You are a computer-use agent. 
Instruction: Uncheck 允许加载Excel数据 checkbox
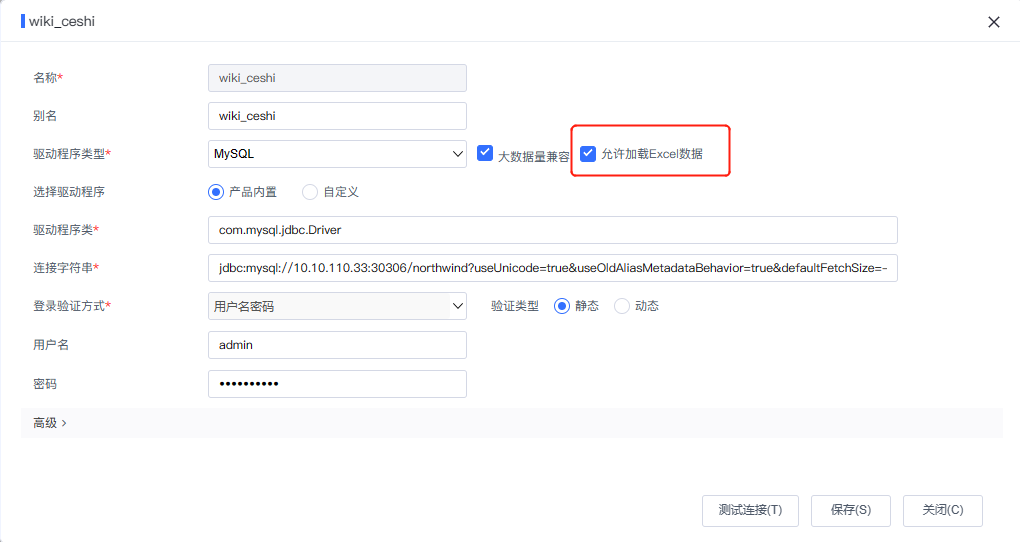[587, 154]
